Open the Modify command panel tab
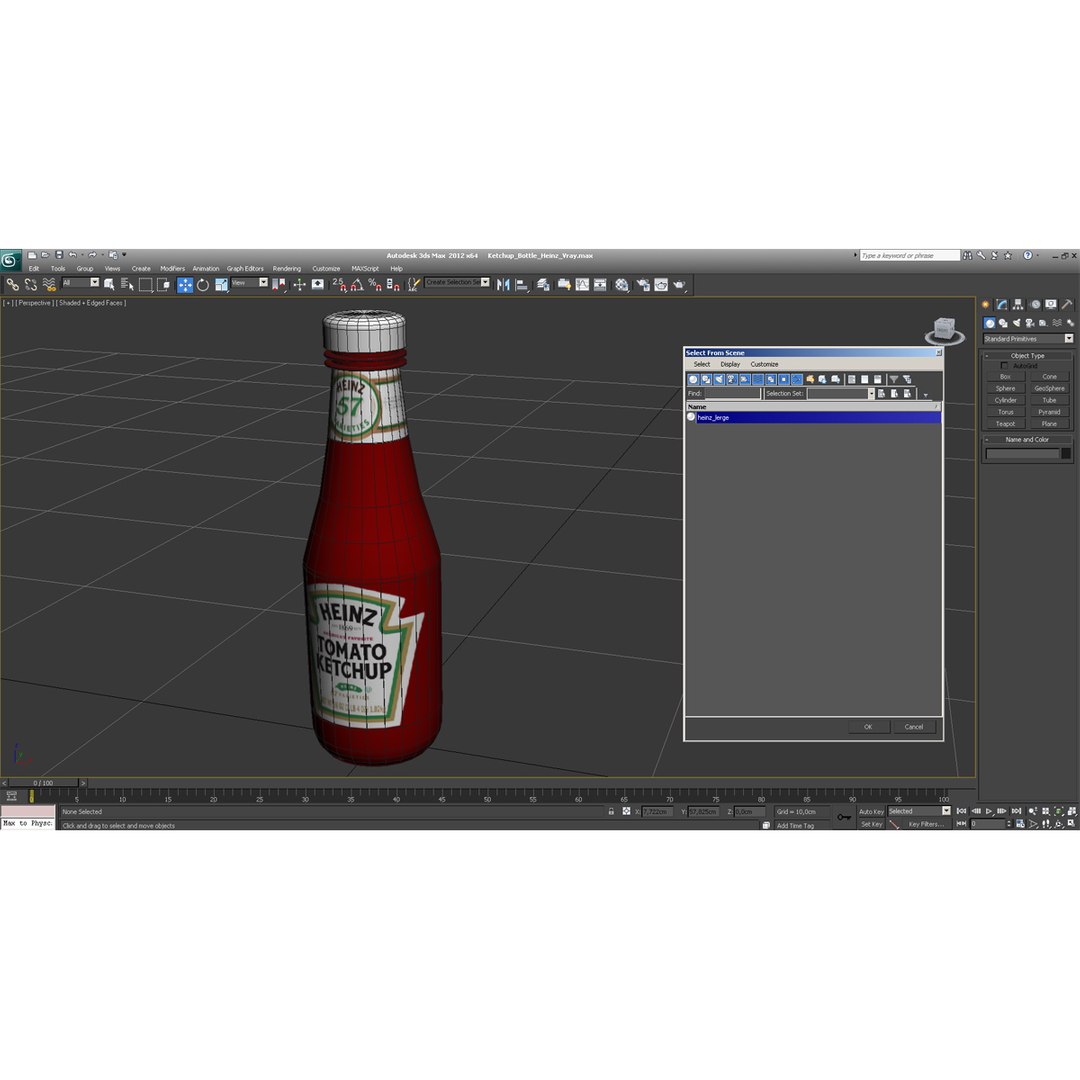This screenshot has width=1080, height=1080. tap(1001, 304)
